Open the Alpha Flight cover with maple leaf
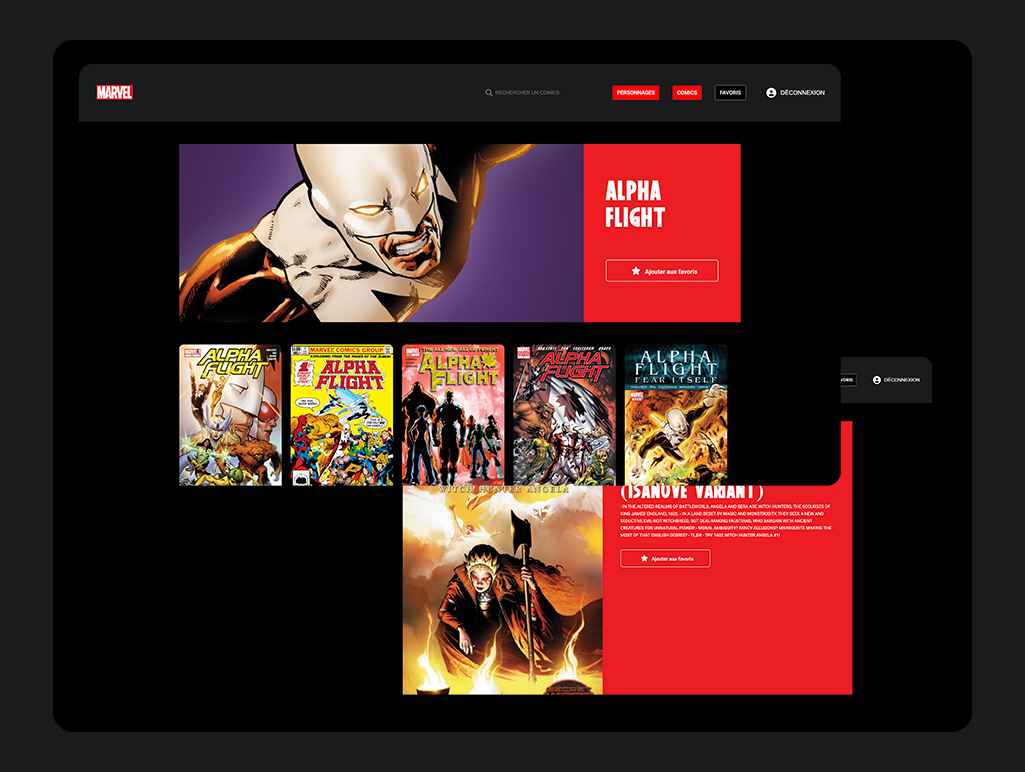1025x772 pixels. 564,415
